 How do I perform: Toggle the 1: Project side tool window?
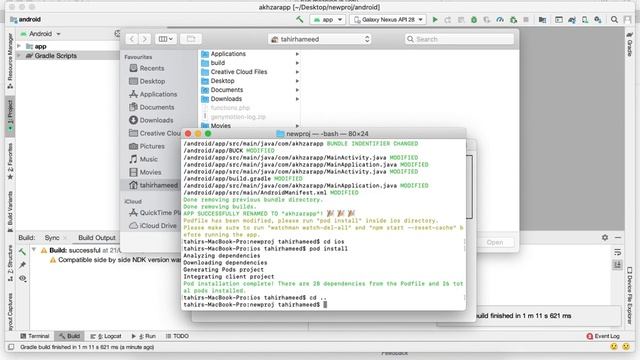coord(10,116)
